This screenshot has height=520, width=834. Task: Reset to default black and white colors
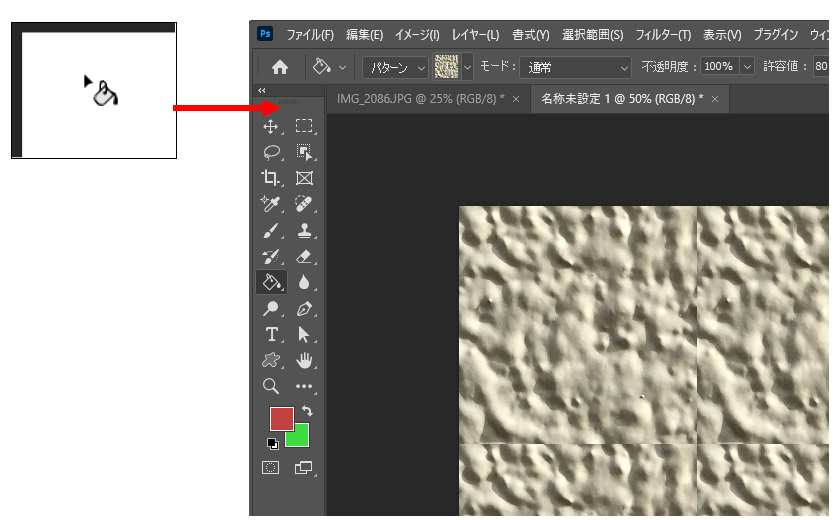pyautogui.click(x=273, y=444)
